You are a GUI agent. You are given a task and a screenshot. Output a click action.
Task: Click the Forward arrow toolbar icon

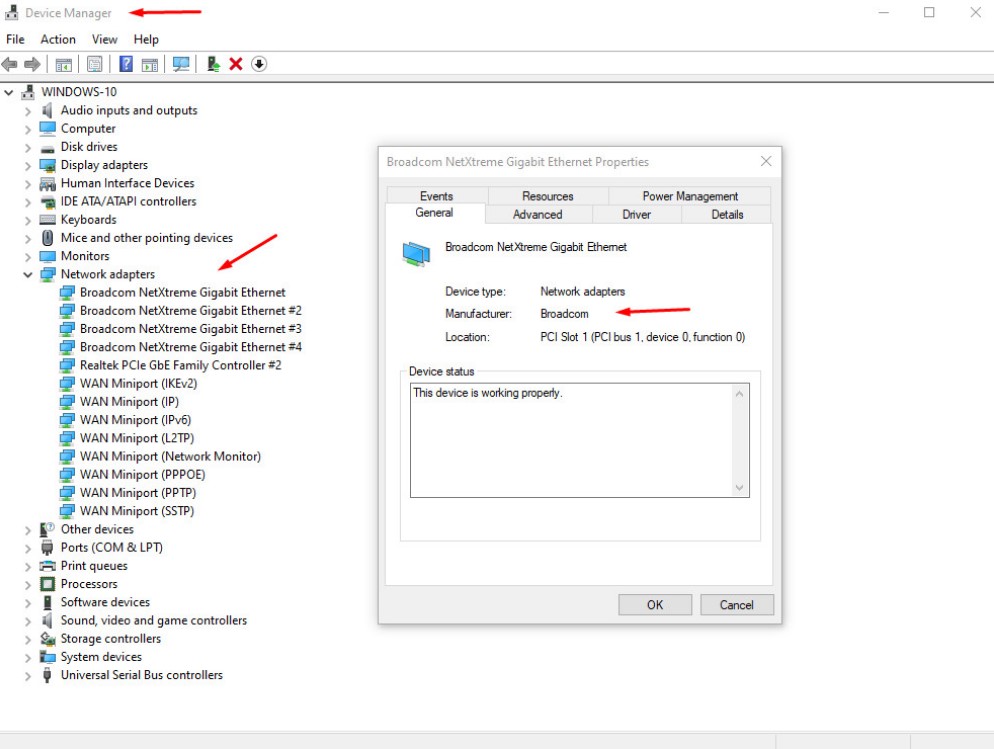point(32,64)
